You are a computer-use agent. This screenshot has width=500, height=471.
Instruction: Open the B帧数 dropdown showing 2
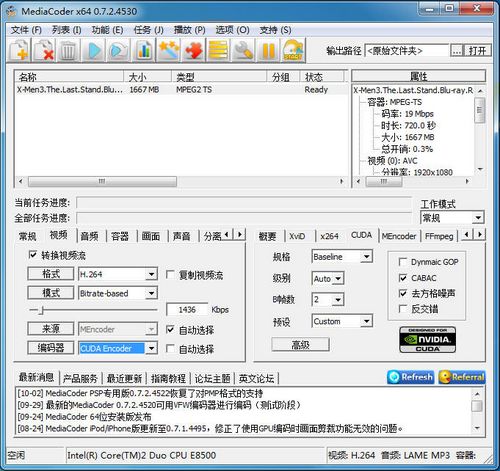pyautogui.click(x=338, y=300)
